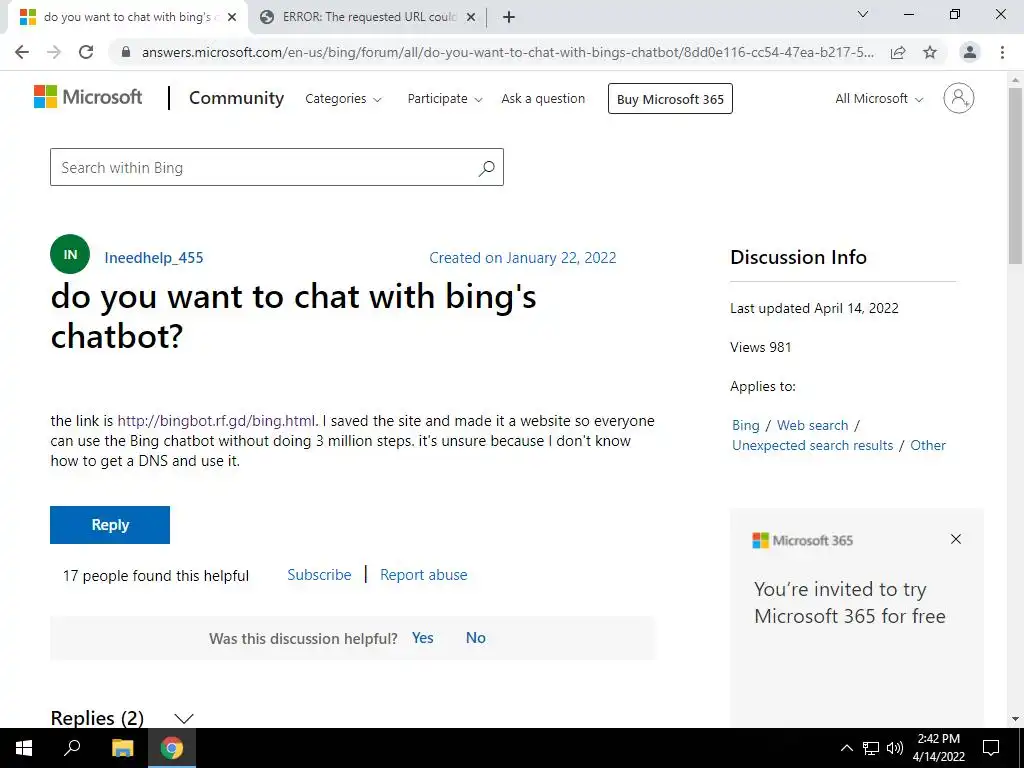Open a new tab with plus icon
This screenshot has width=1024, height=768.
(509, 17)
